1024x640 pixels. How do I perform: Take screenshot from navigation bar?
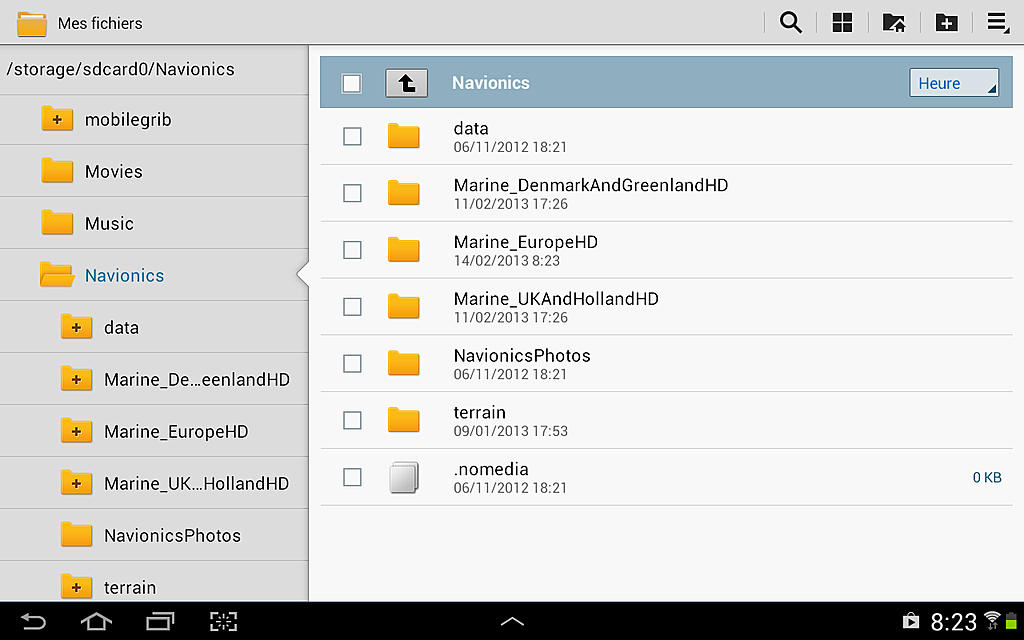223,621
